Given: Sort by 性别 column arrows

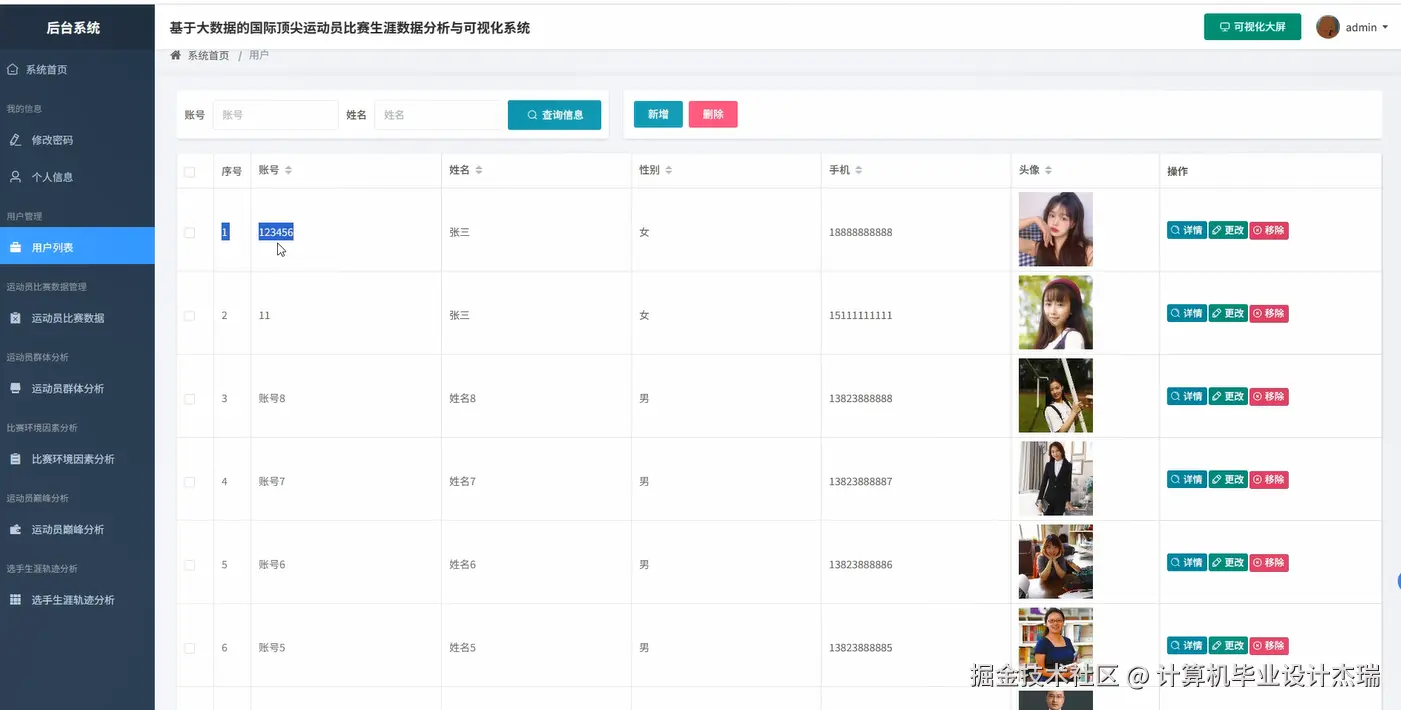Looking at the screenshot, I should 669,171.
